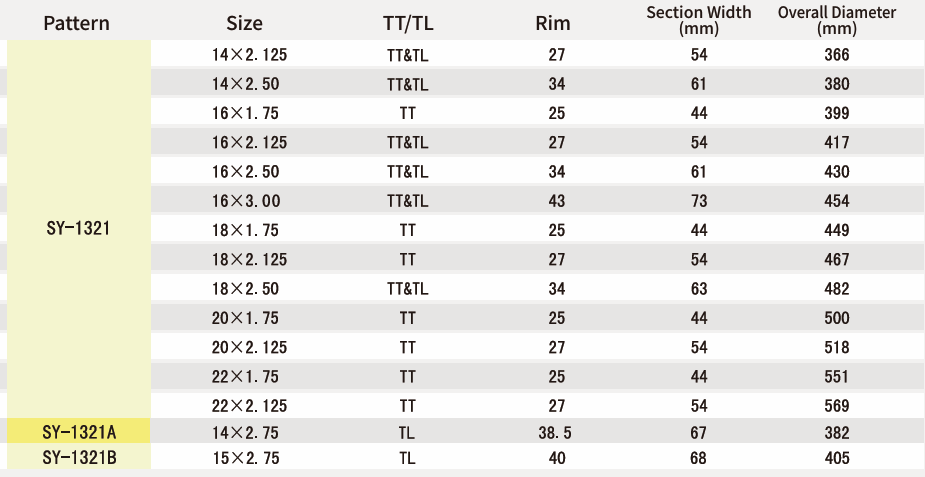Click the overall diameter value 500

point(837,318)
